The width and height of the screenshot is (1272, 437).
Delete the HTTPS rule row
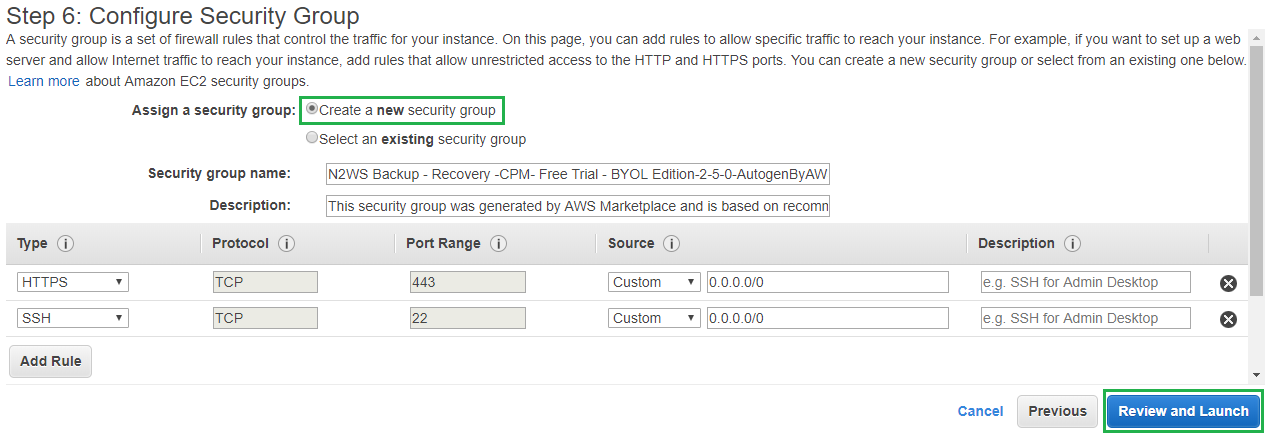click(x=1228, y=283)
